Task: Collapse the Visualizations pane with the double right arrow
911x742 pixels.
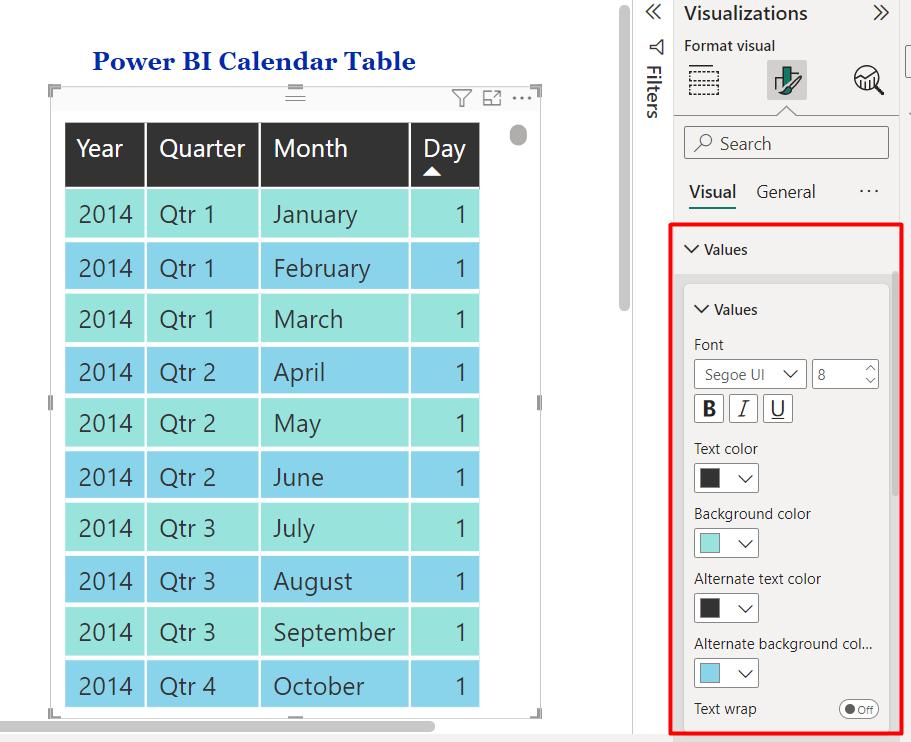Action: pyautogui.click(x=881, y=13)
